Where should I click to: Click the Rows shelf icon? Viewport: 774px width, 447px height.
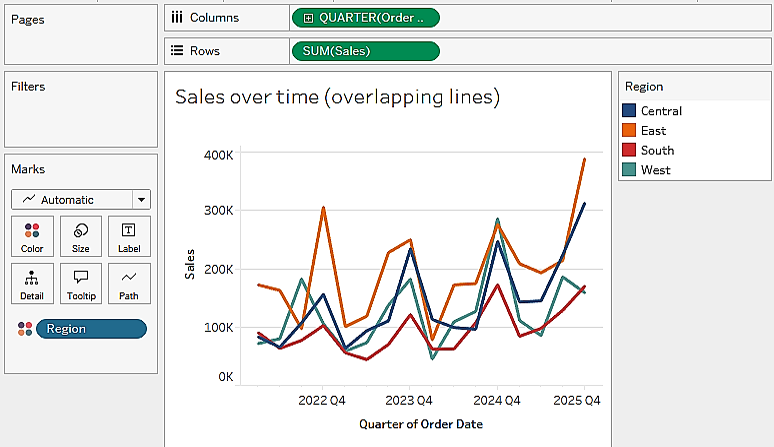(177, 51)
